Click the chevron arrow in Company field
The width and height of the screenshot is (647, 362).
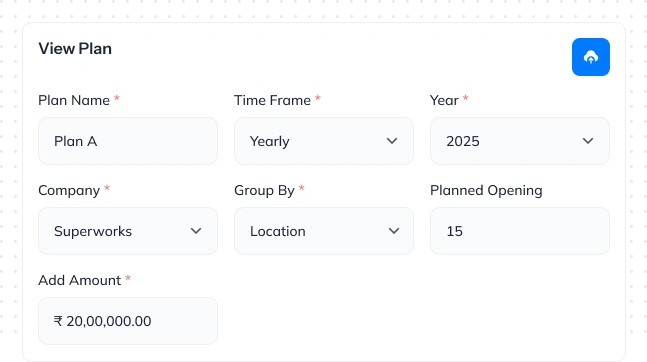[x=196, y=231]
